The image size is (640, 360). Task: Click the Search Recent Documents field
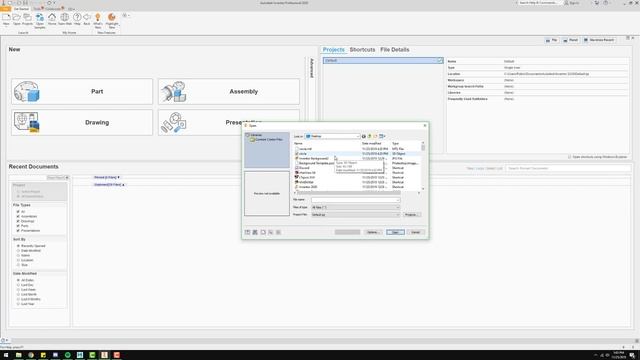point(568,168)
